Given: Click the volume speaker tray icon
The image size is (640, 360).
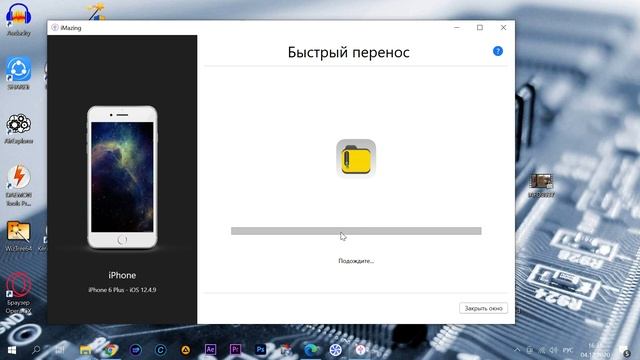Looking at the screenshot, I should click(x=553, y=350).
